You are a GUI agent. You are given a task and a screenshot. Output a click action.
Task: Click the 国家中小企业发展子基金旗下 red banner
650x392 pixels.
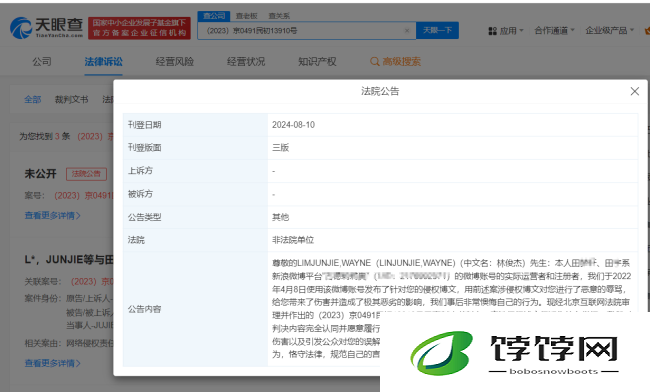click(x=139, y=28)
